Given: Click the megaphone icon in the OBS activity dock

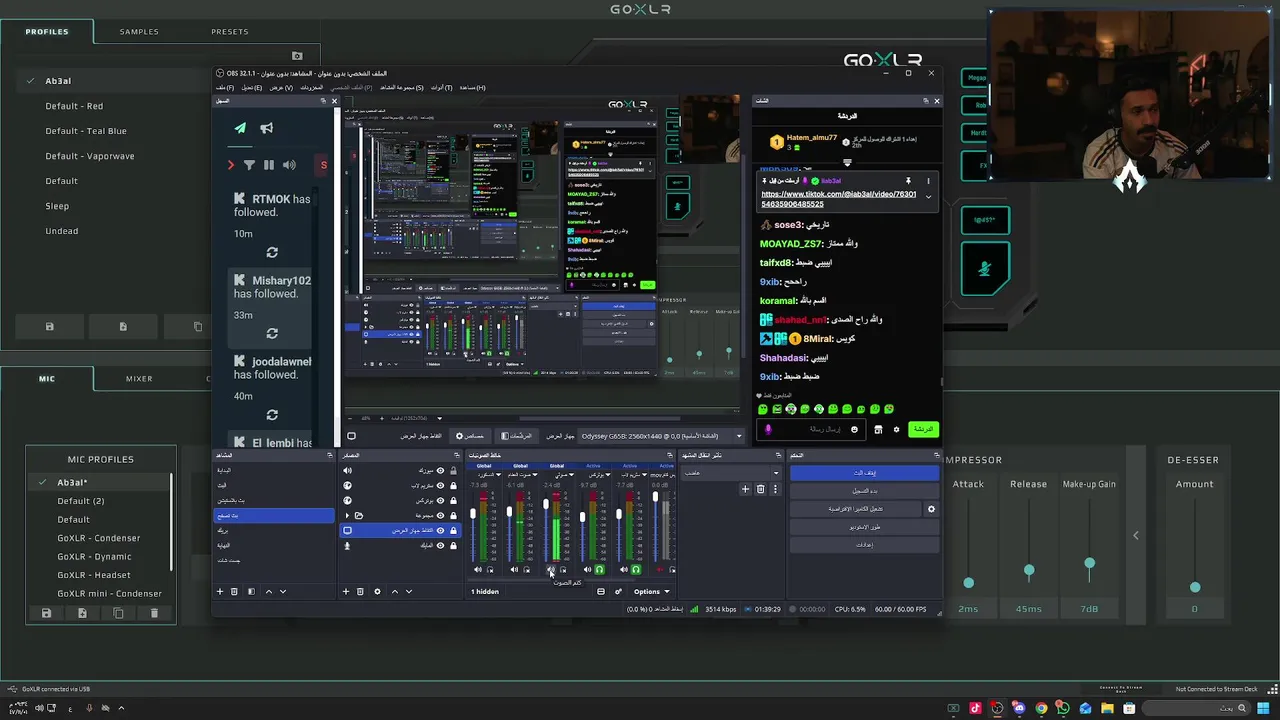Looking at the screenshot, I should coord(267,128).
